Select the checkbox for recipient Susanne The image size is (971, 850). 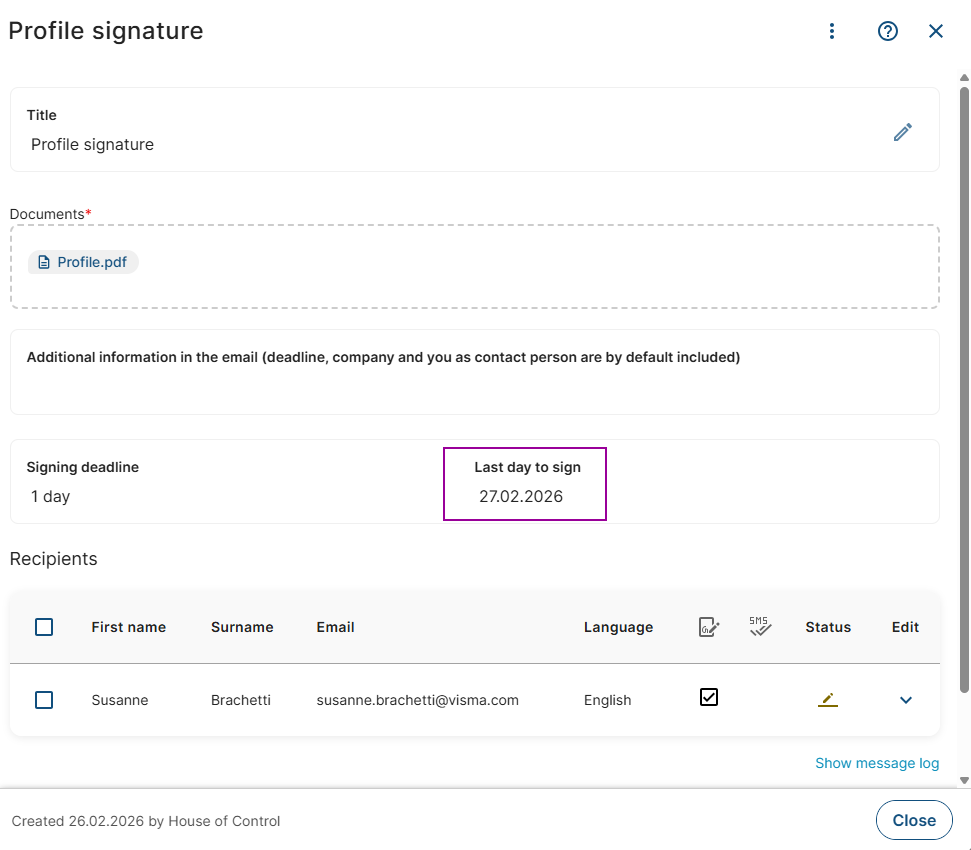pyautogui.click(x=44, y=700)
